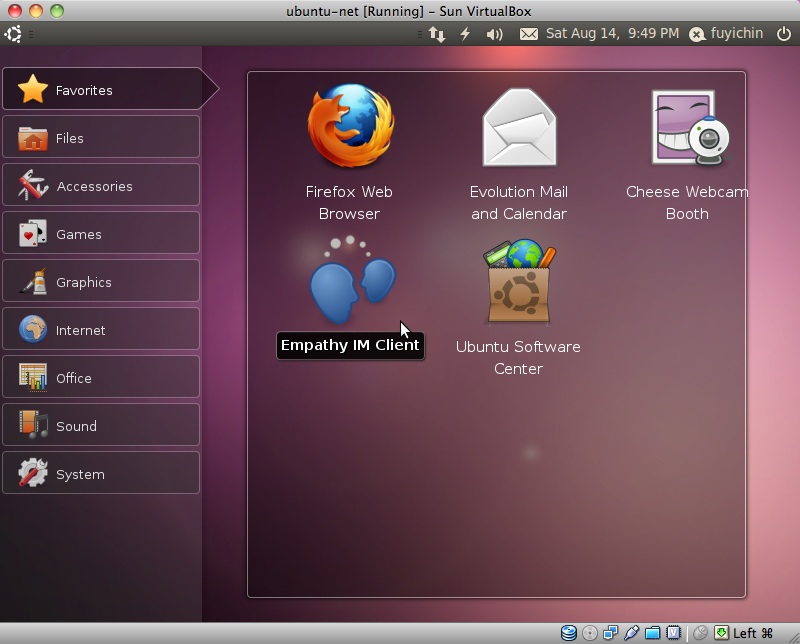Open Evolution Mail and Calendar
Screen dimensions: 800x644
[517, 127]
